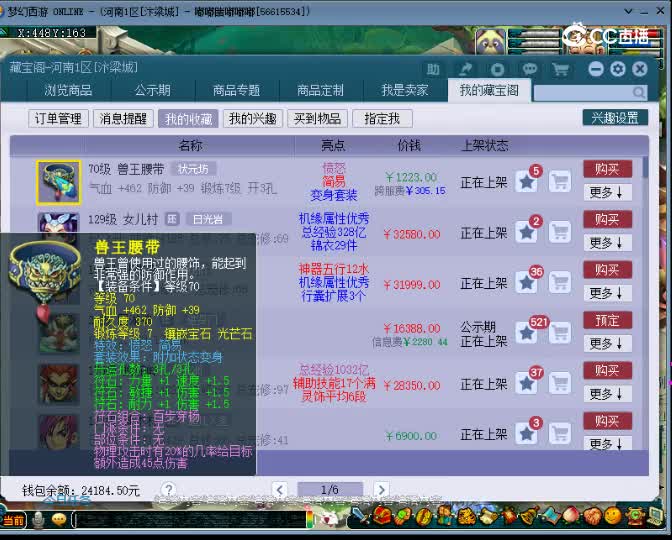
Task: Toggle favorite star on 兽王腰带 row
Action: [526, 182]
